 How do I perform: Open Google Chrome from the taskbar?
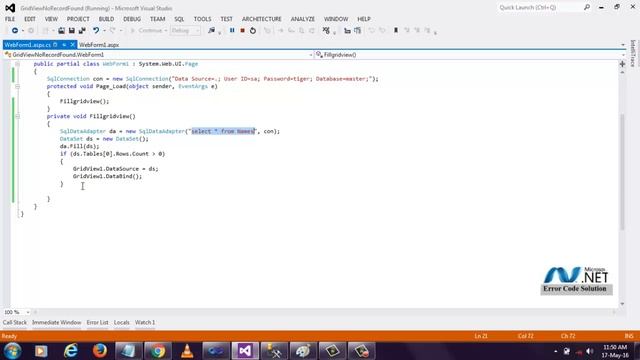coord(158,351)
